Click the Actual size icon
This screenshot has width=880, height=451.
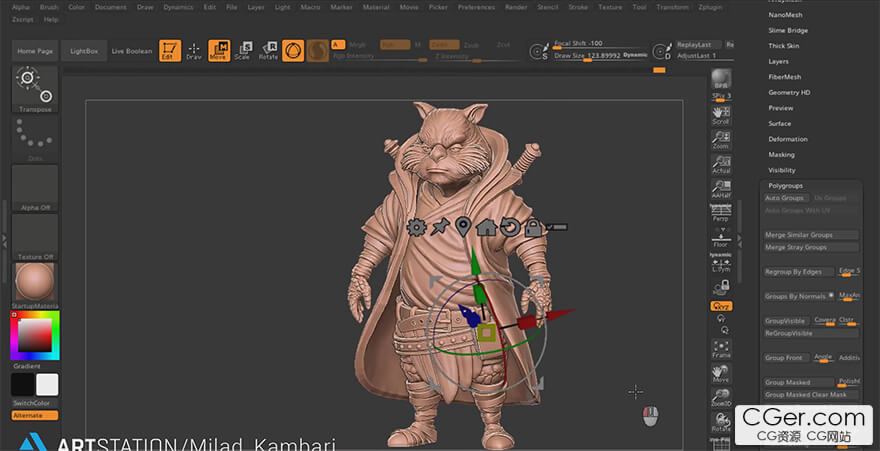tap(721, 164)
